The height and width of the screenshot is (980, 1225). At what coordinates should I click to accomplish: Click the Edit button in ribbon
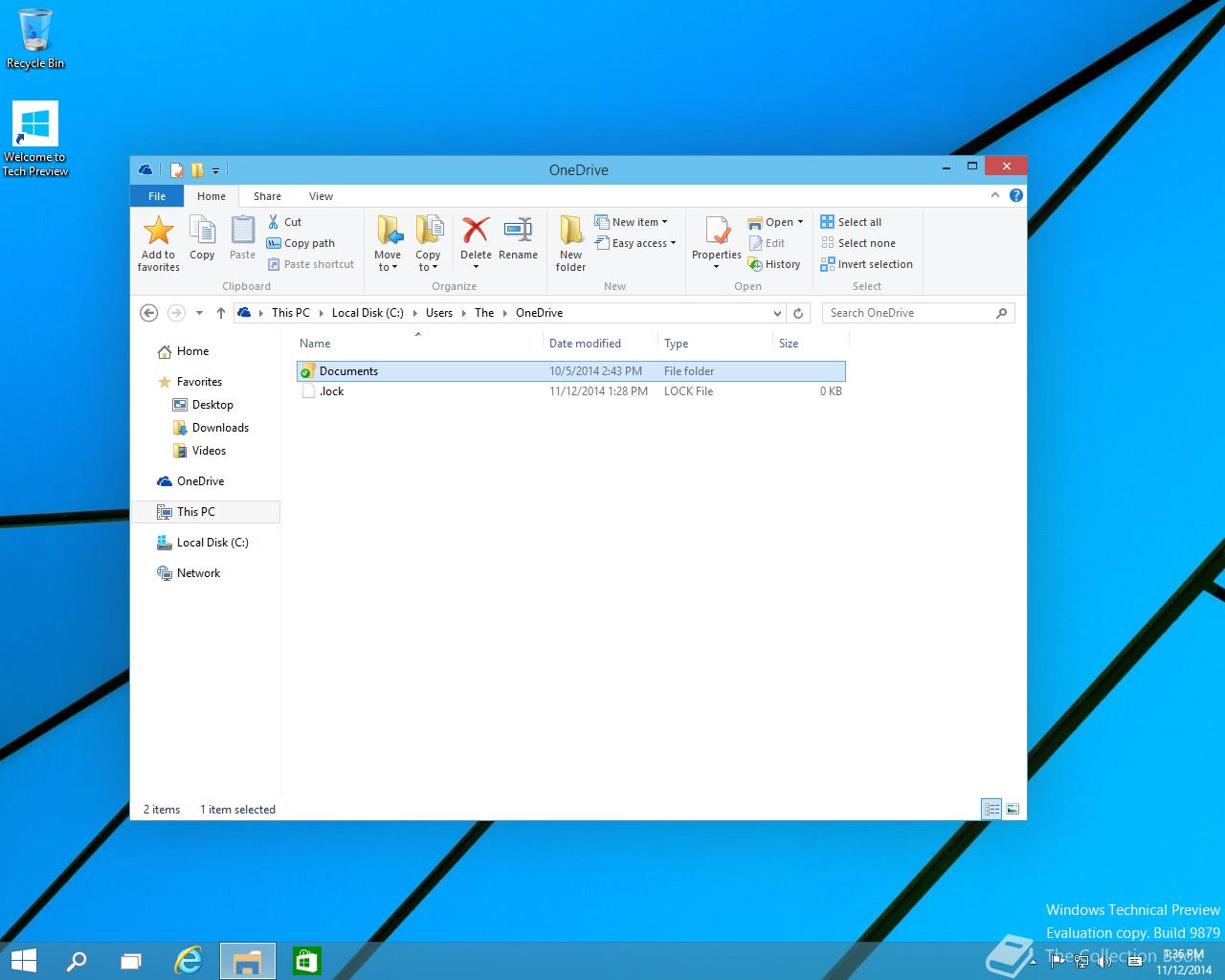pos(767,243)
